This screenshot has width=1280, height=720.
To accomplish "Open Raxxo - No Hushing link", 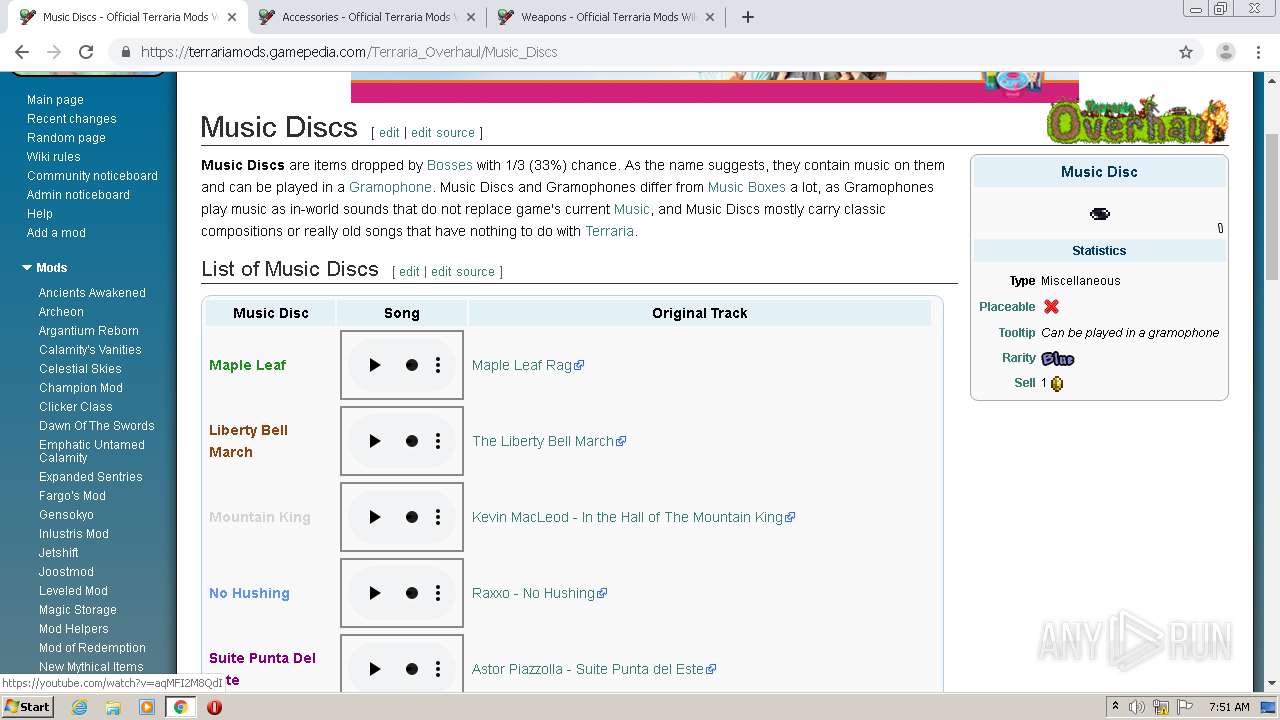I will pyautogui.click(x=539, y=593).
